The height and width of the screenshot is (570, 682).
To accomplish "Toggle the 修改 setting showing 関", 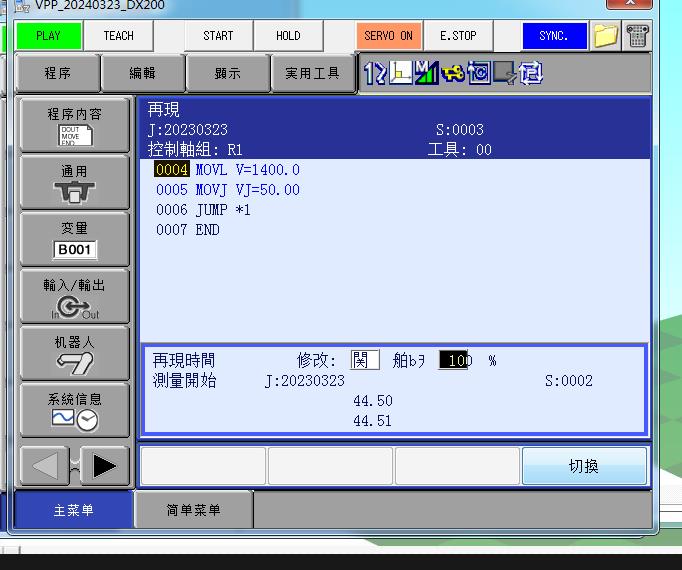I will pyautogui.click(x=364, y=360).
